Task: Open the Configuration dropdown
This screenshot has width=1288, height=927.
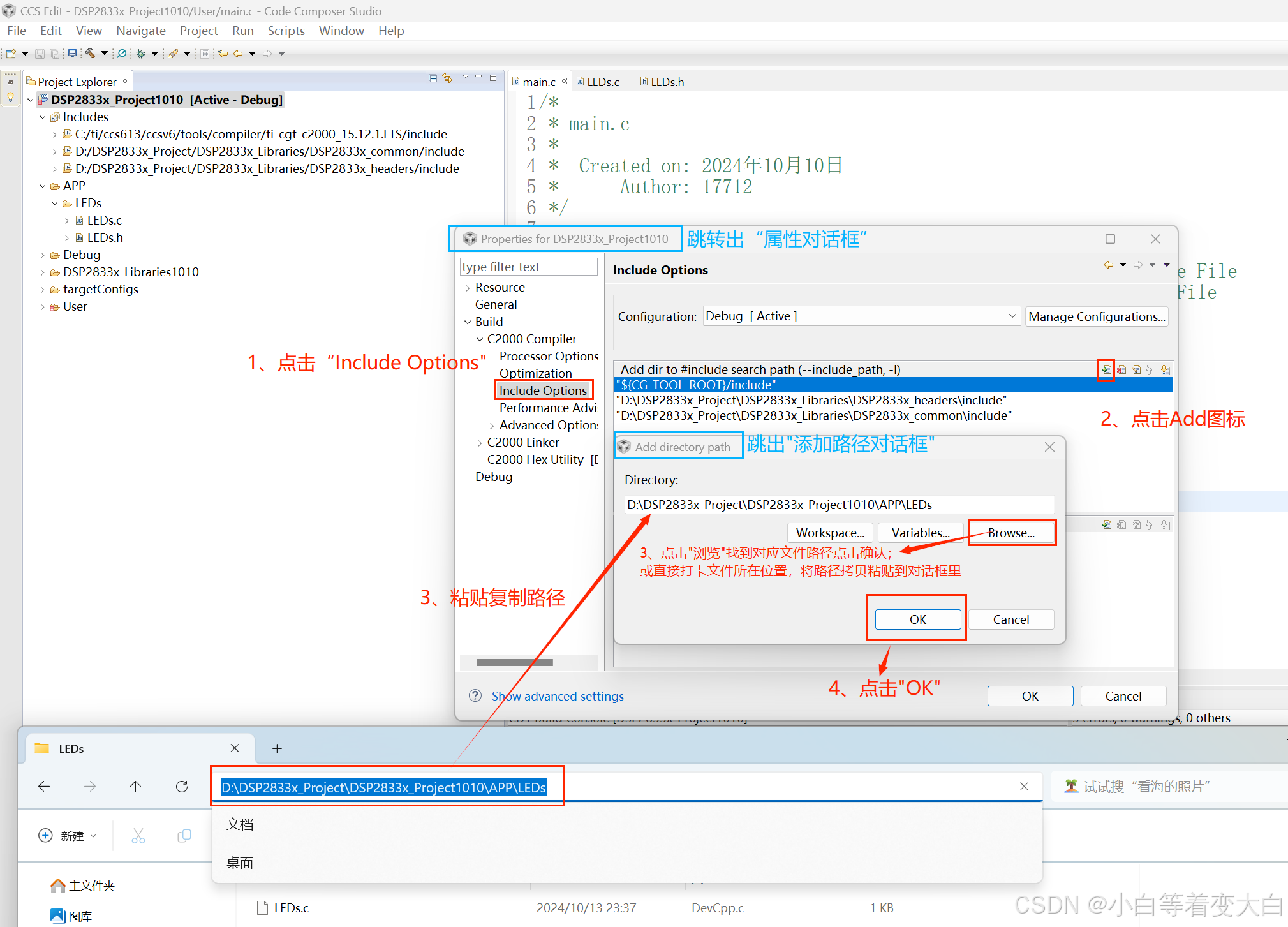Action: [x=861, y=316]
